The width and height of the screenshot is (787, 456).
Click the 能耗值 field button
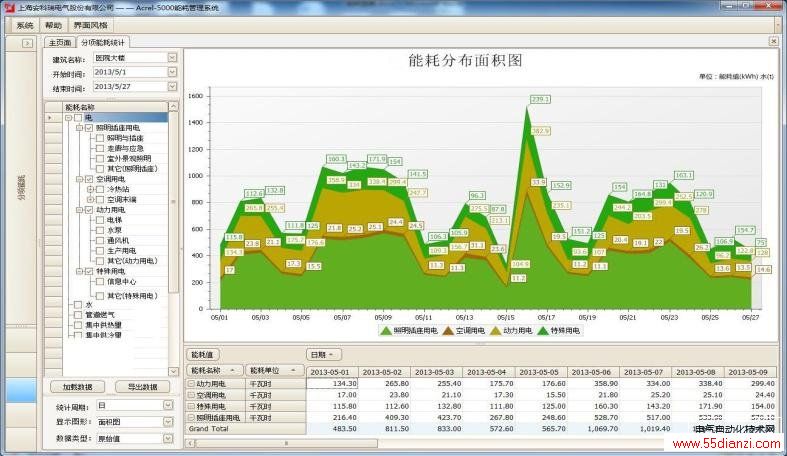coord(203,355)
